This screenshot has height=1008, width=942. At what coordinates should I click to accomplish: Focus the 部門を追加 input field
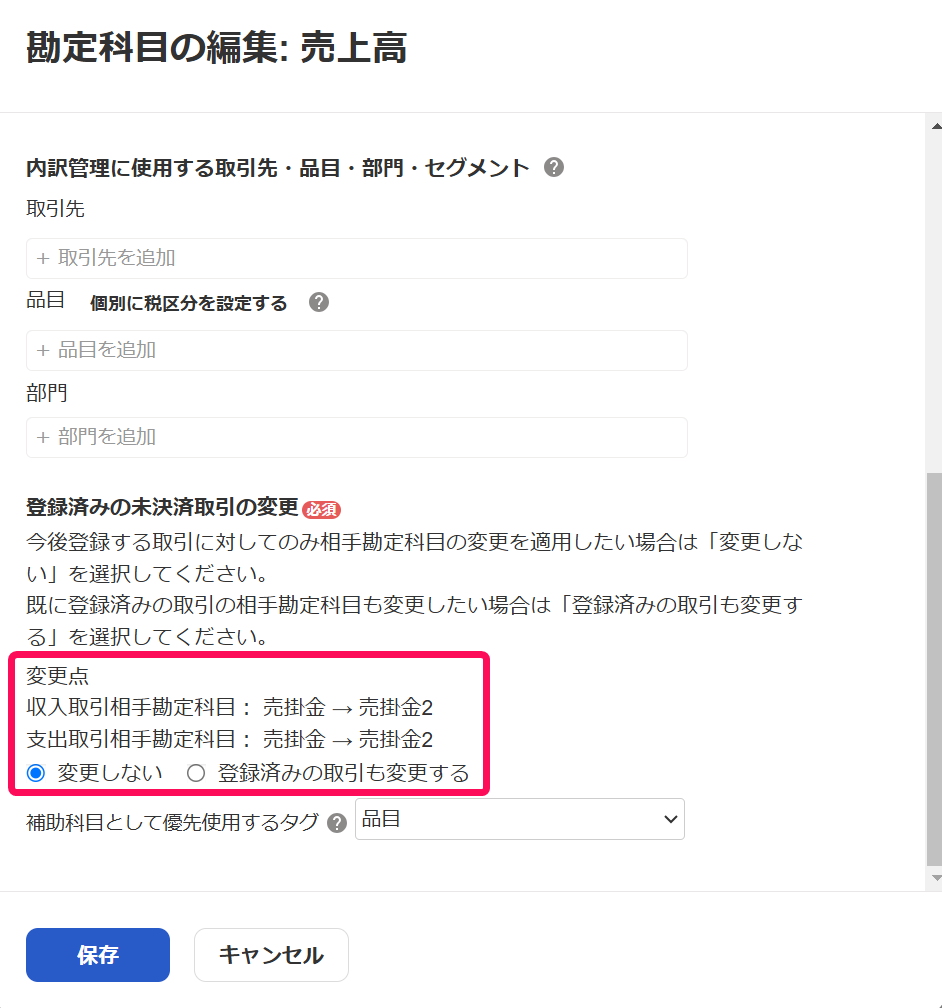click(357, 438)
